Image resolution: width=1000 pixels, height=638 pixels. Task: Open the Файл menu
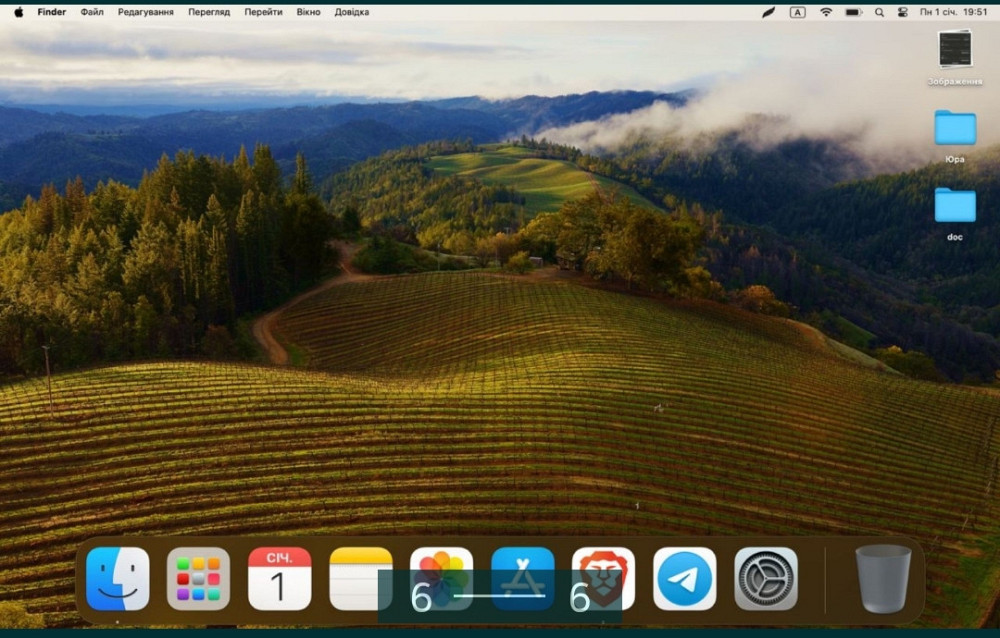click(90, 12)
